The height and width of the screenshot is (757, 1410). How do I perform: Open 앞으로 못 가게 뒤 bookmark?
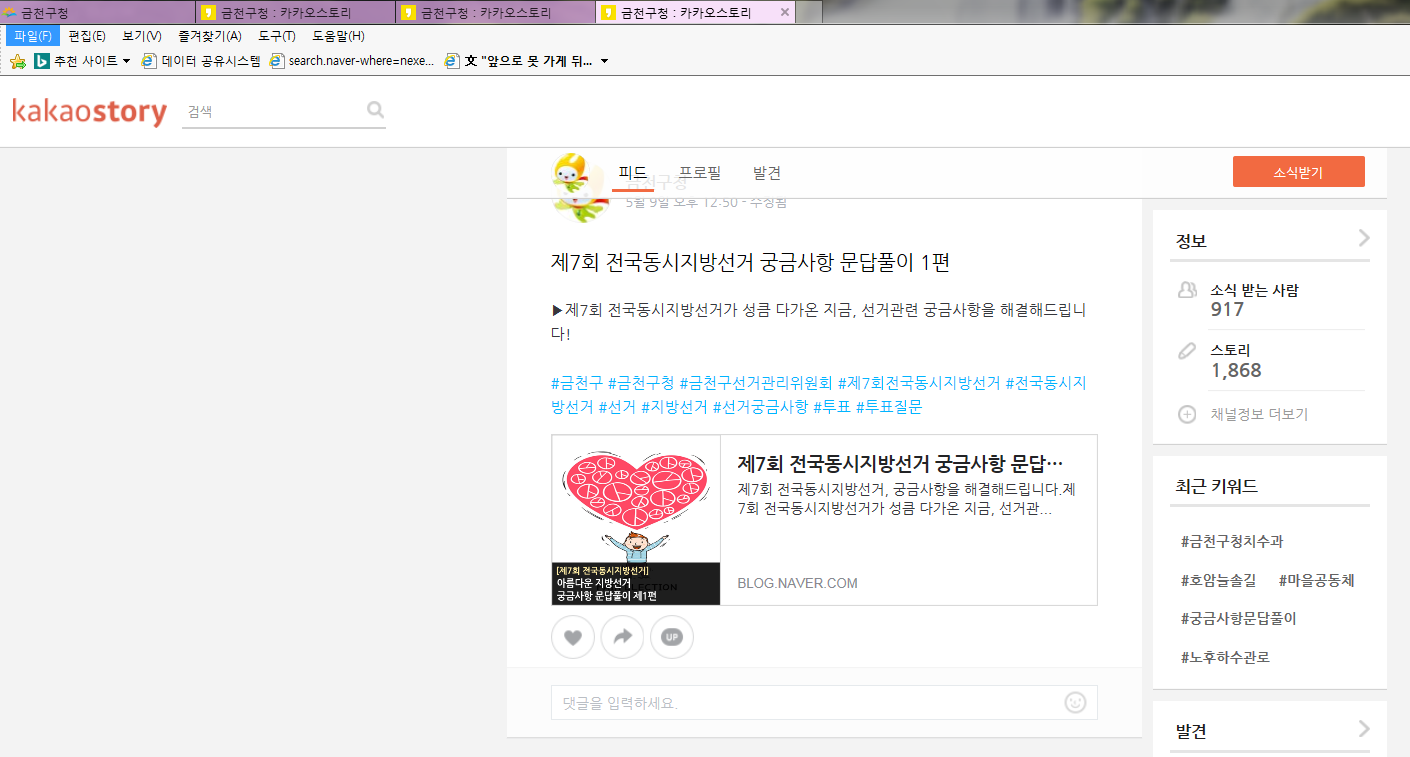point(519,61)
